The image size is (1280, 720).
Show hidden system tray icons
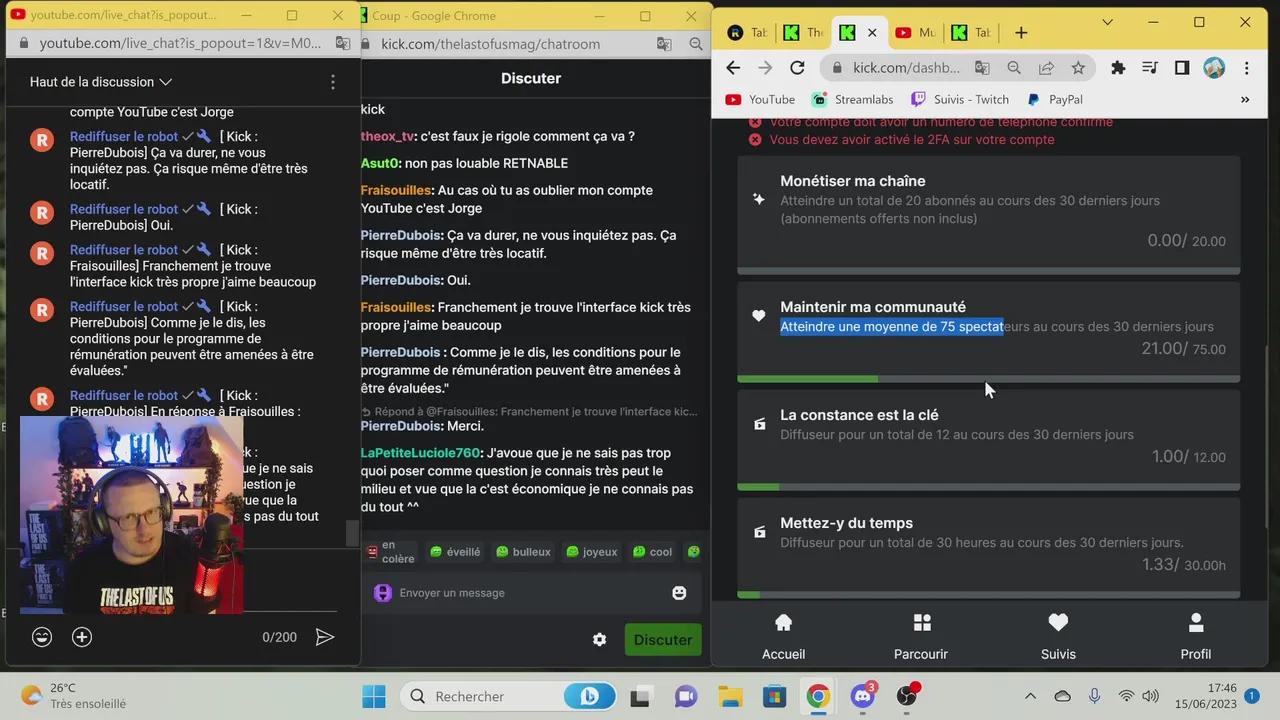tap(1031, 696)
